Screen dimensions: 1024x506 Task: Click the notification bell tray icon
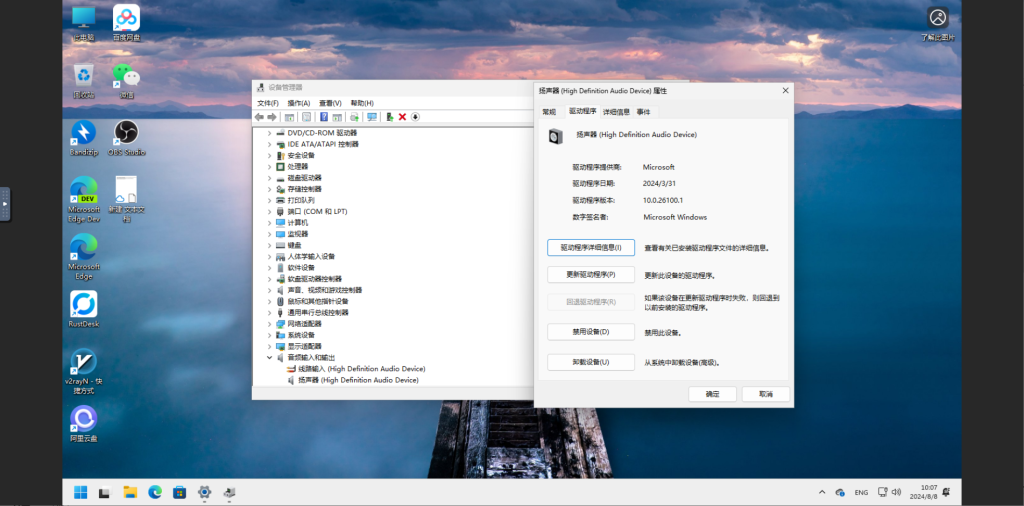(x=946, y=492)
